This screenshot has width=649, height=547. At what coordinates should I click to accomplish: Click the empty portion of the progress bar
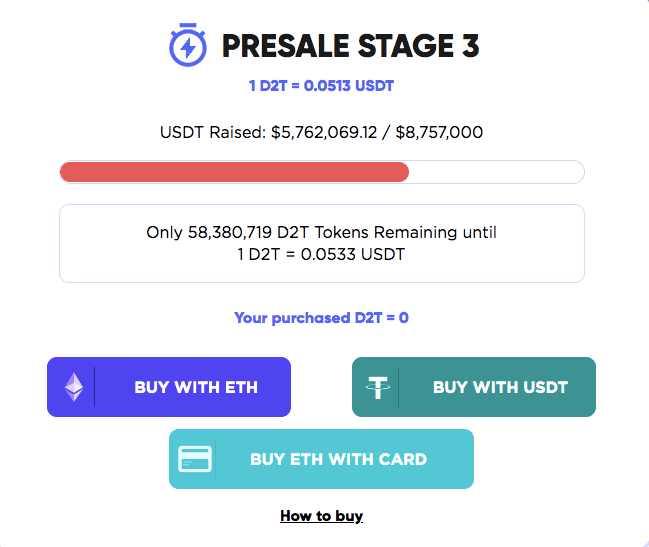click(x=496, y=172)
